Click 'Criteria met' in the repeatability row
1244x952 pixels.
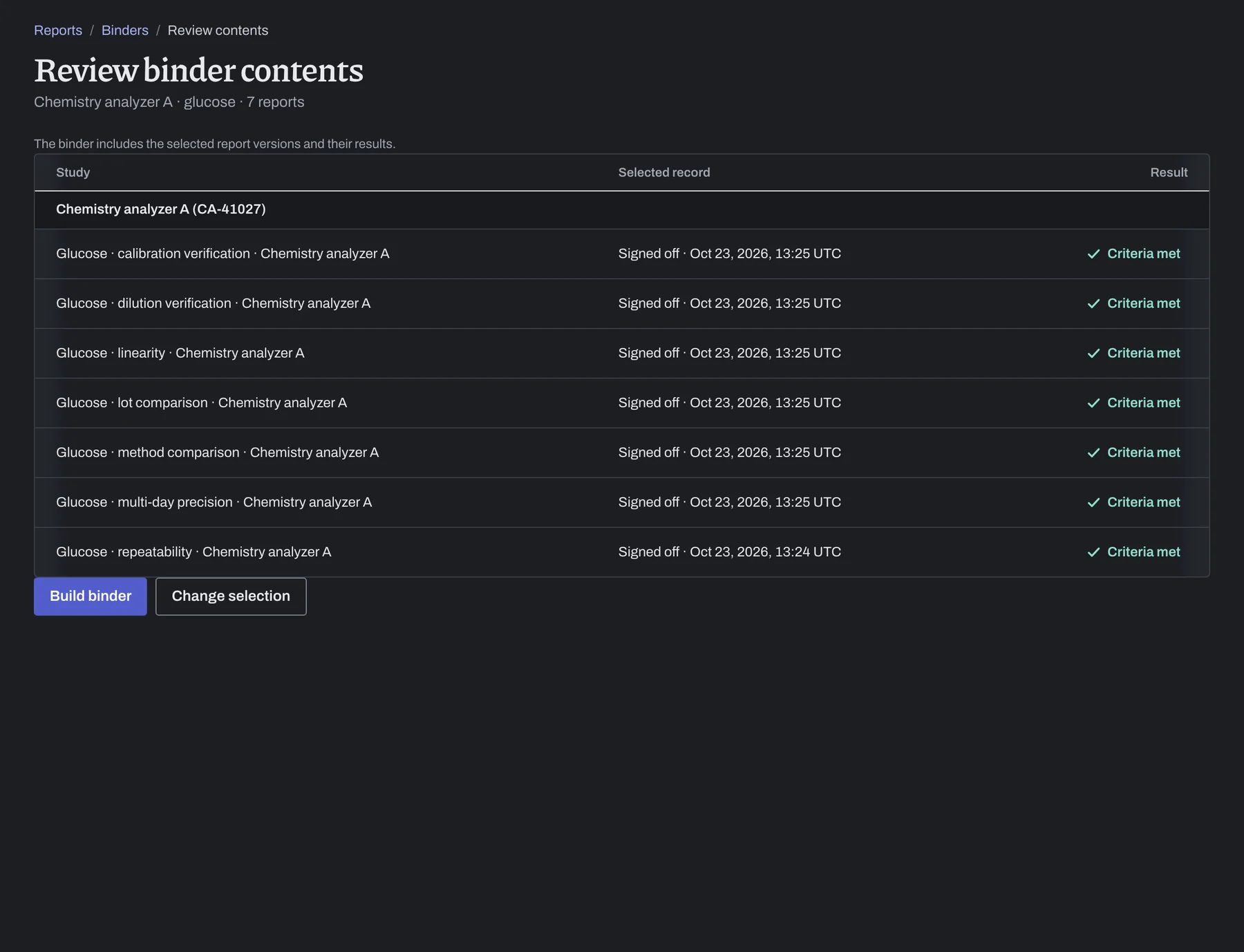click(1144, 552)
